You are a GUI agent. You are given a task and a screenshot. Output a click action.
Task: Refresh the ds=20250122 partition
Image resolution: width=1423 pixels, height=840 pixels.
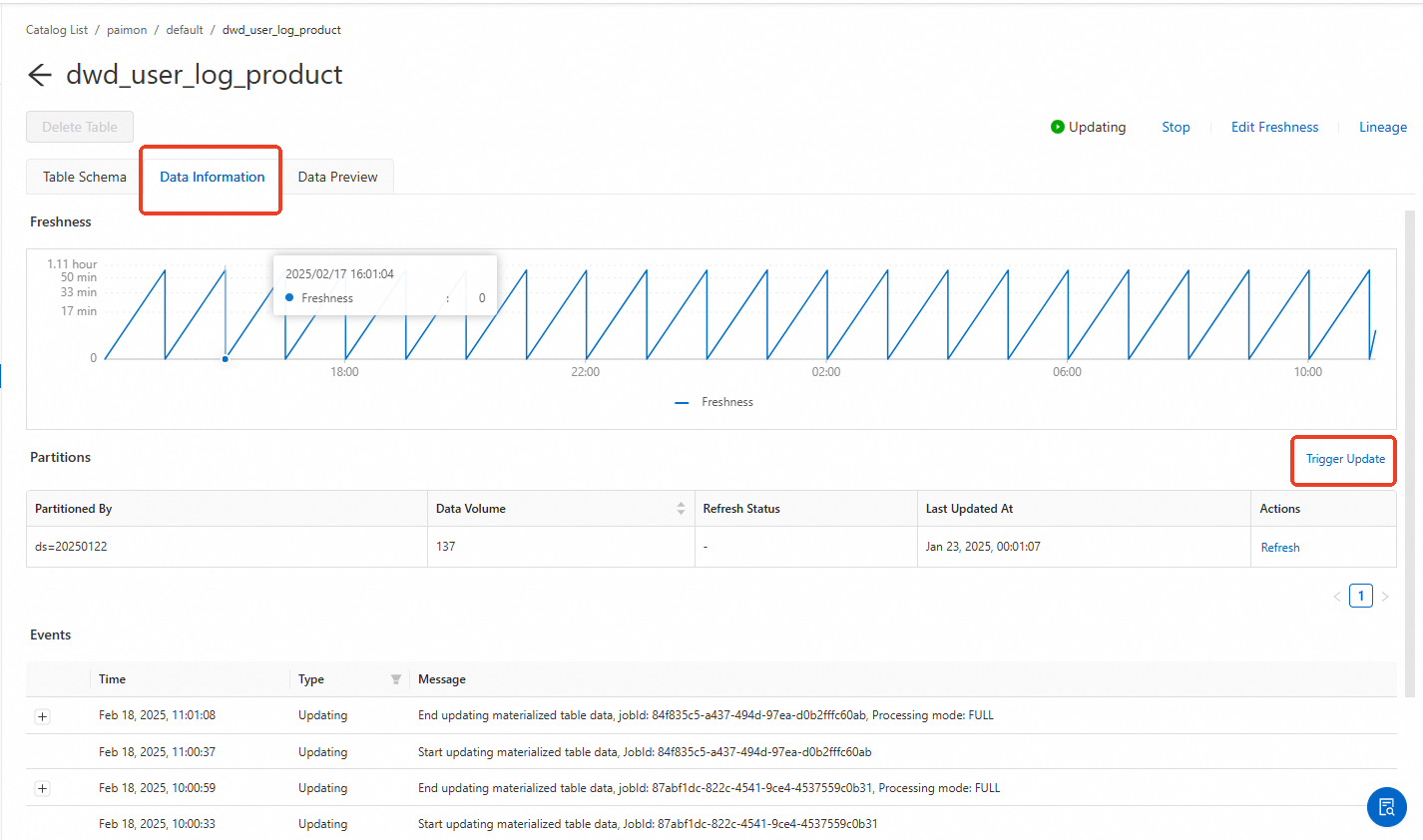[1279, 547]
